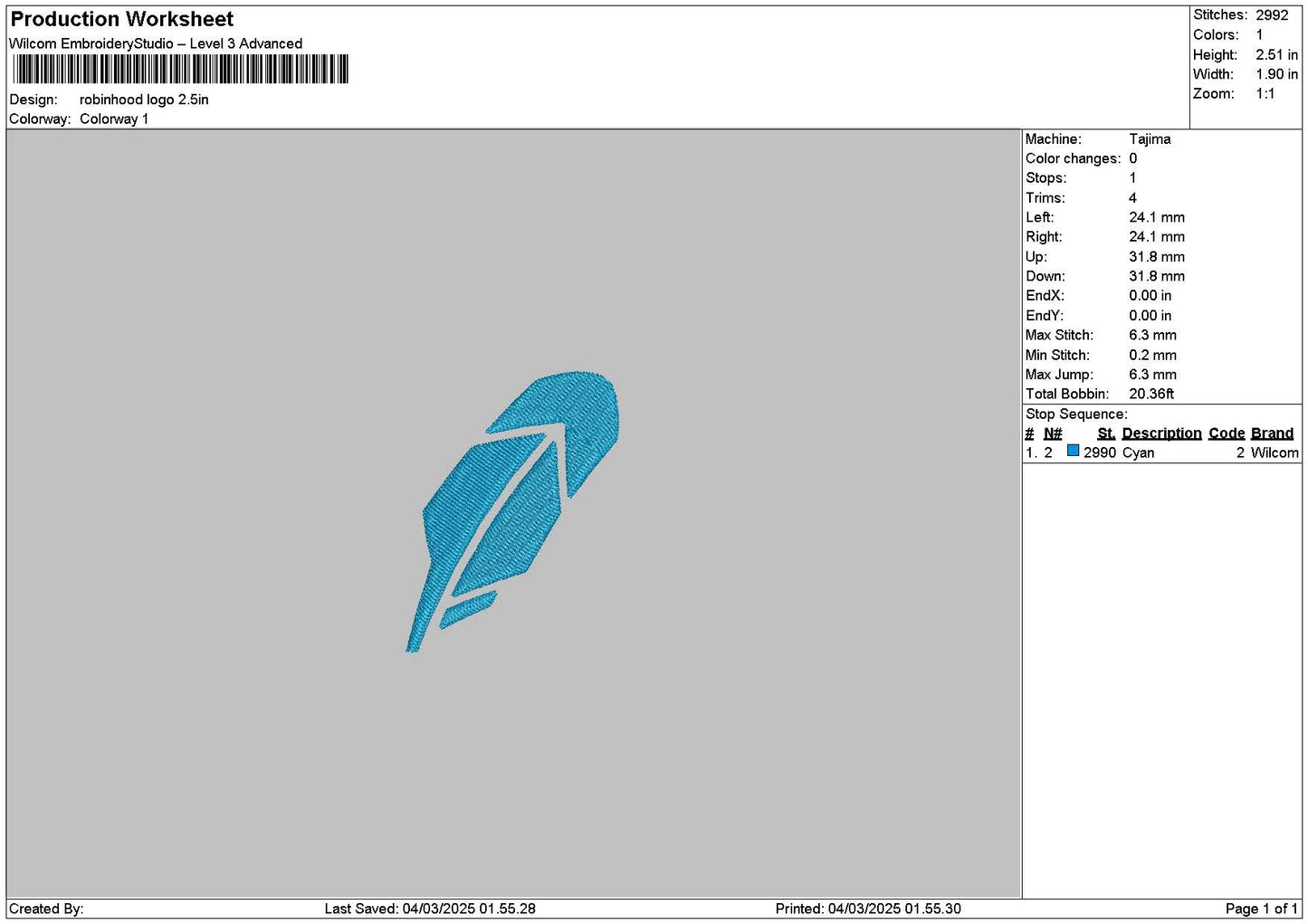Click the Width value 1.90 in
Viewport: 1308px width, 924px height.
[x=1276, y=74]
